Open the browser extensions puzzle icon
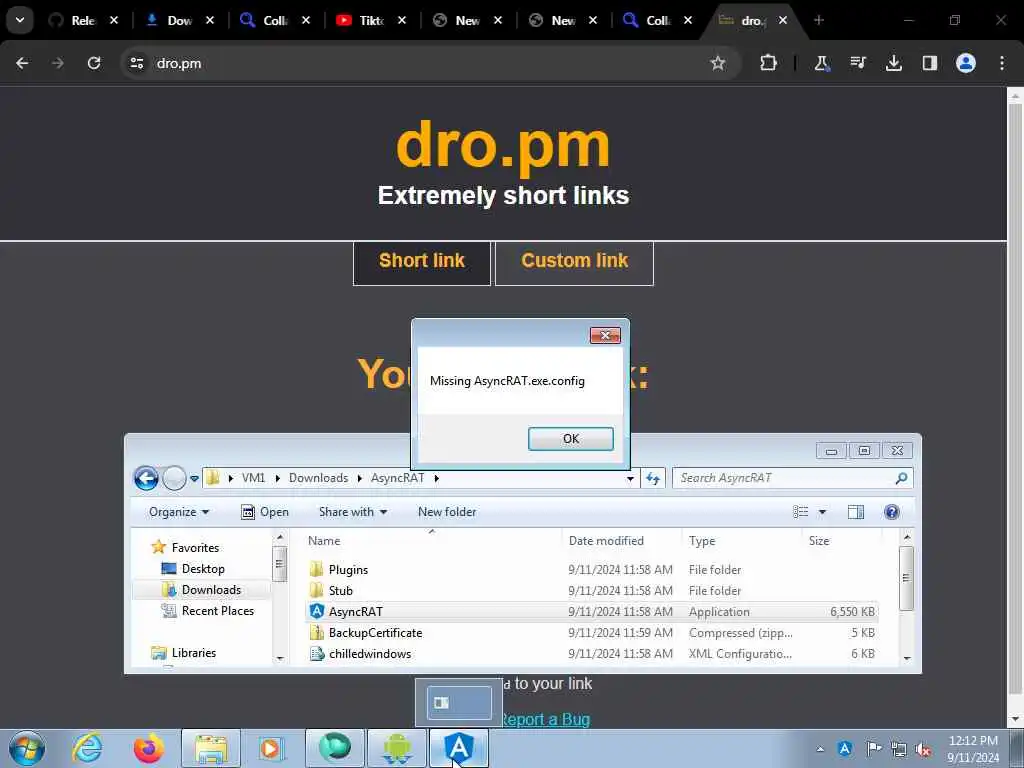Viewport: 1024px width, 768px height. [x=768, y=63]
